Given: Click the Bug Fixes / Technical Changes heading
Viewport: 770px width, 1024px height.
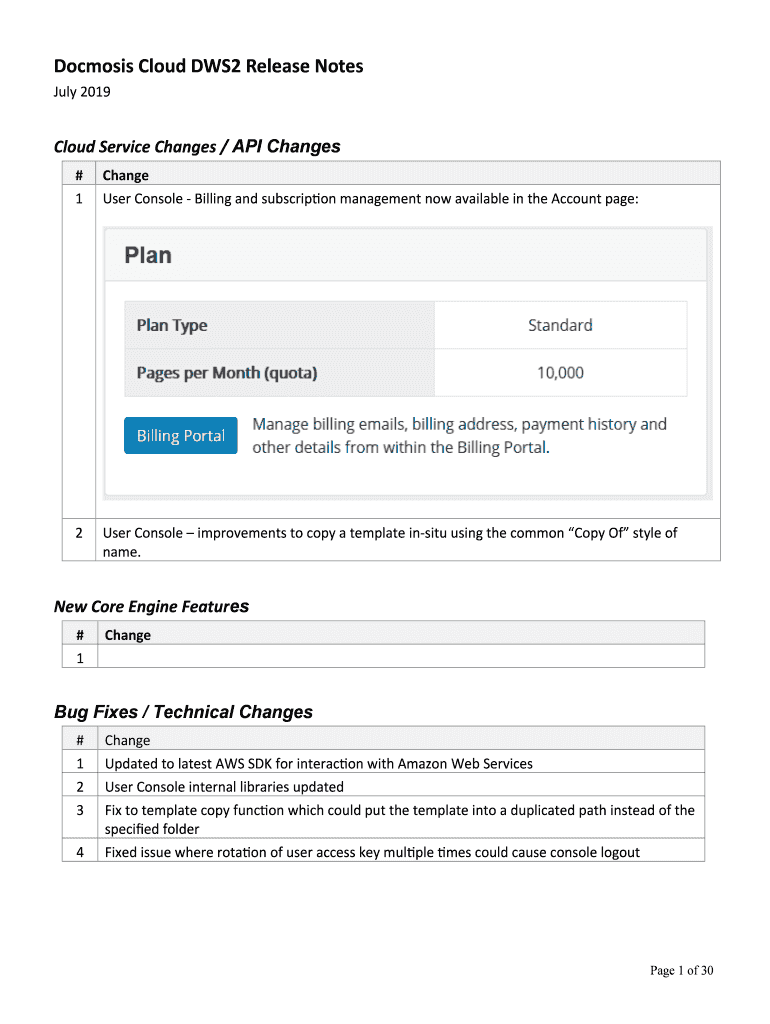Looking at the screenshot, I should (183, 712).
